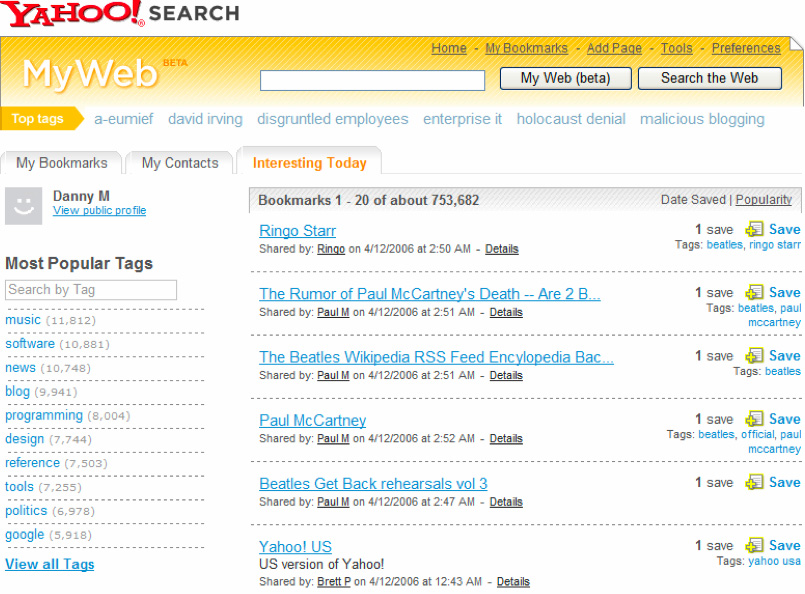The height and width of the screenshot is (594, 805).
Task: Open the programming tag in popular tags
Action: click(44, 415)
